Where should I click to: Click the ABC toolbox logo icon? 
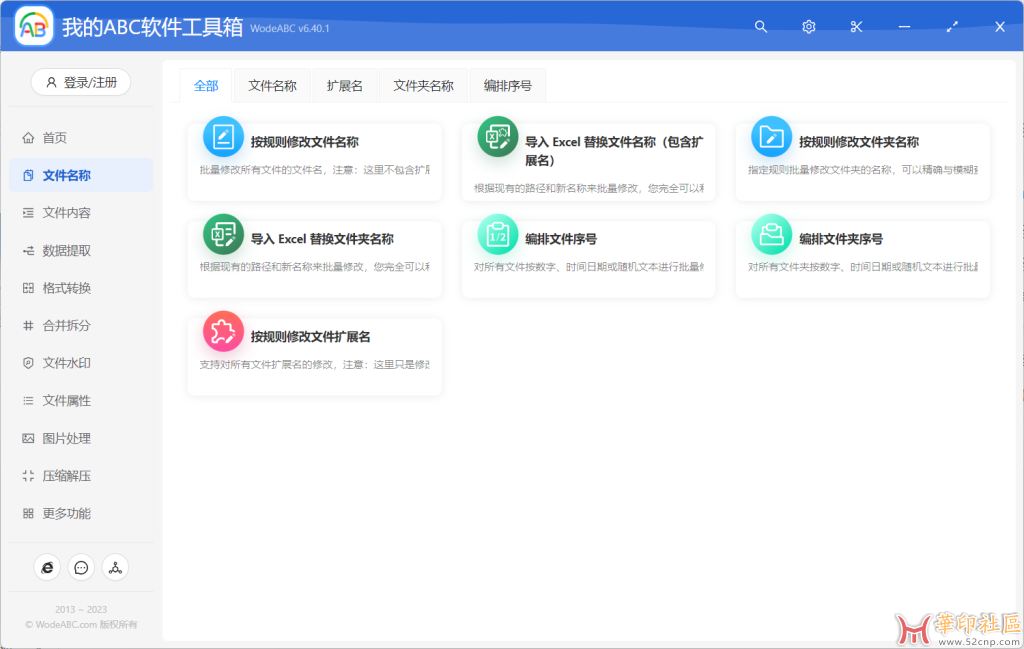click(x=31, y=24)
